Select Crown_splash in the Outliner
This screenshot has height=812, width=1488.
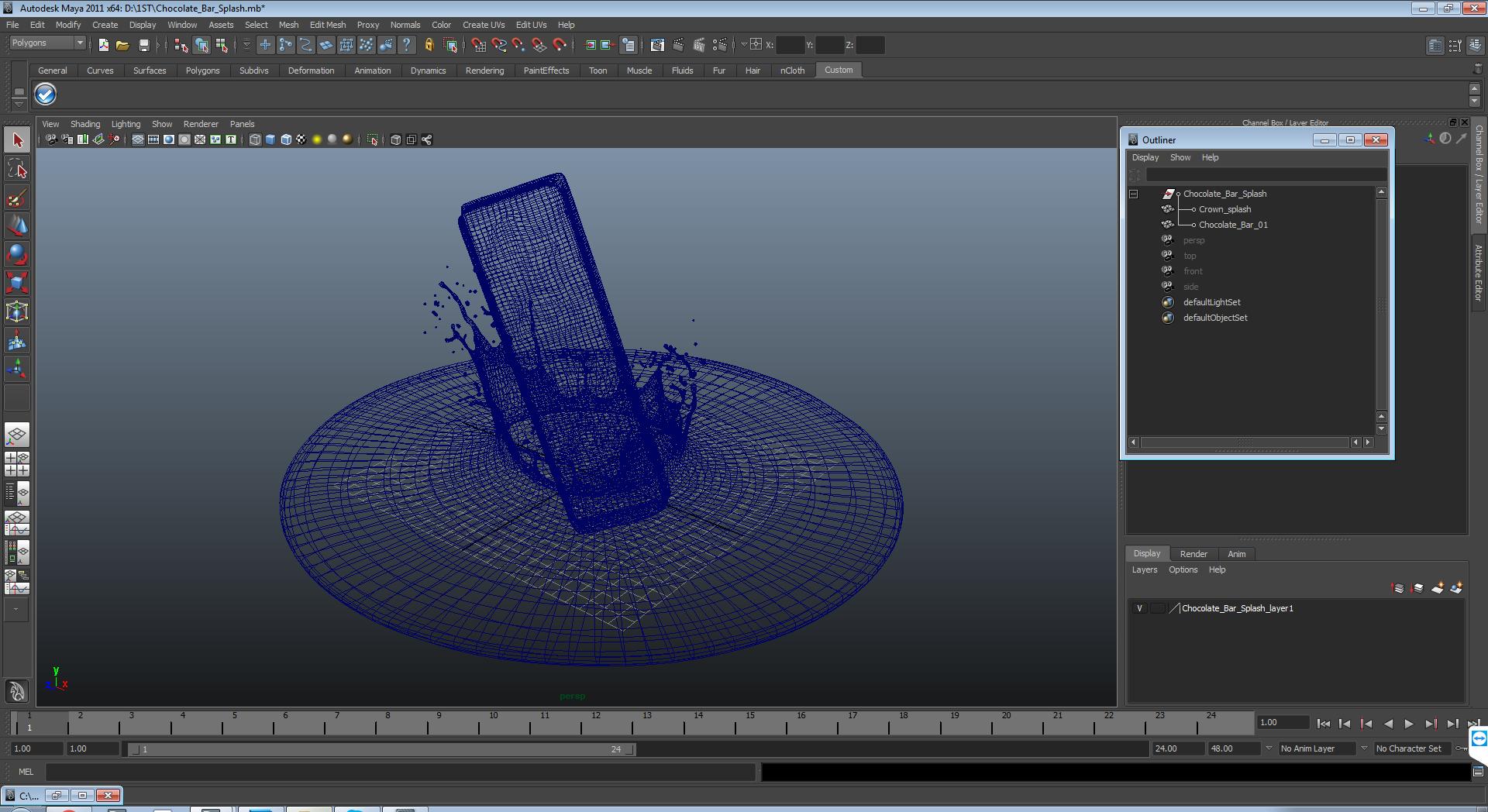1224,209
